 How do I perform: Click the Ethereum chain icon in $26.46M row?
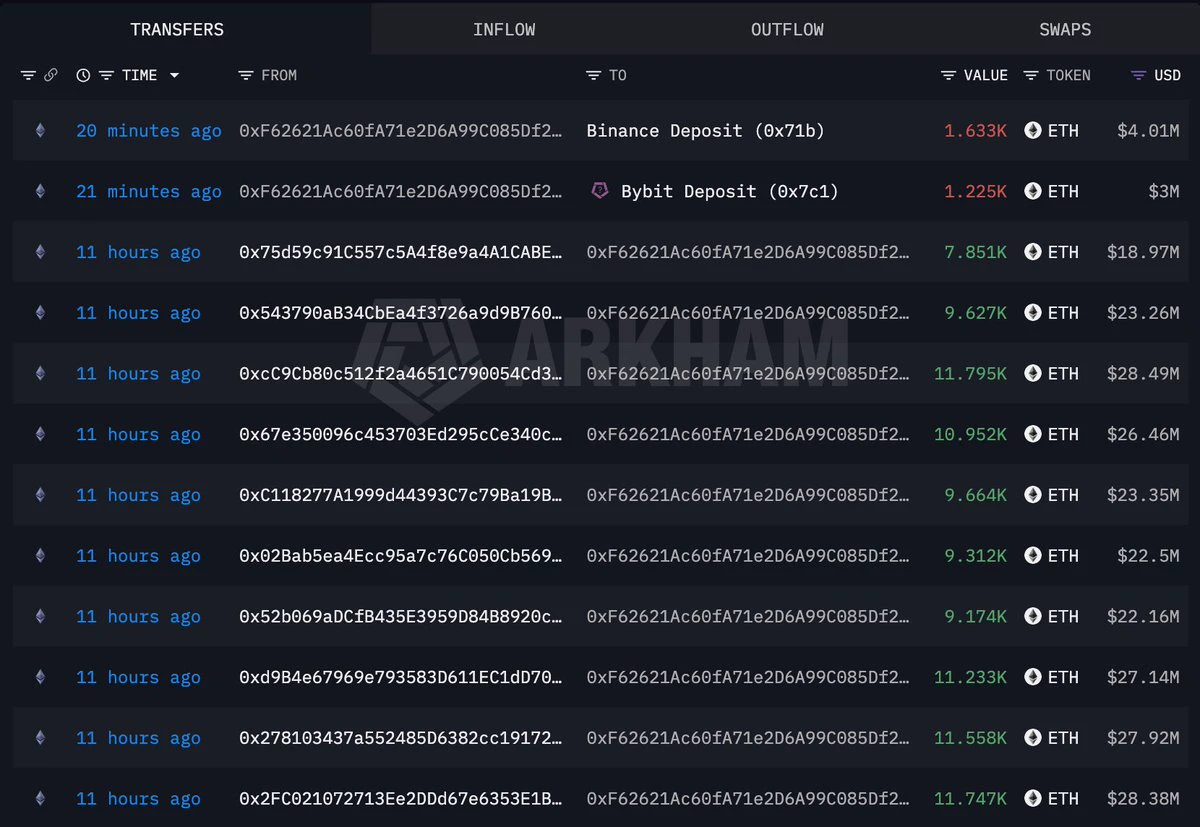tap(40, 434)
